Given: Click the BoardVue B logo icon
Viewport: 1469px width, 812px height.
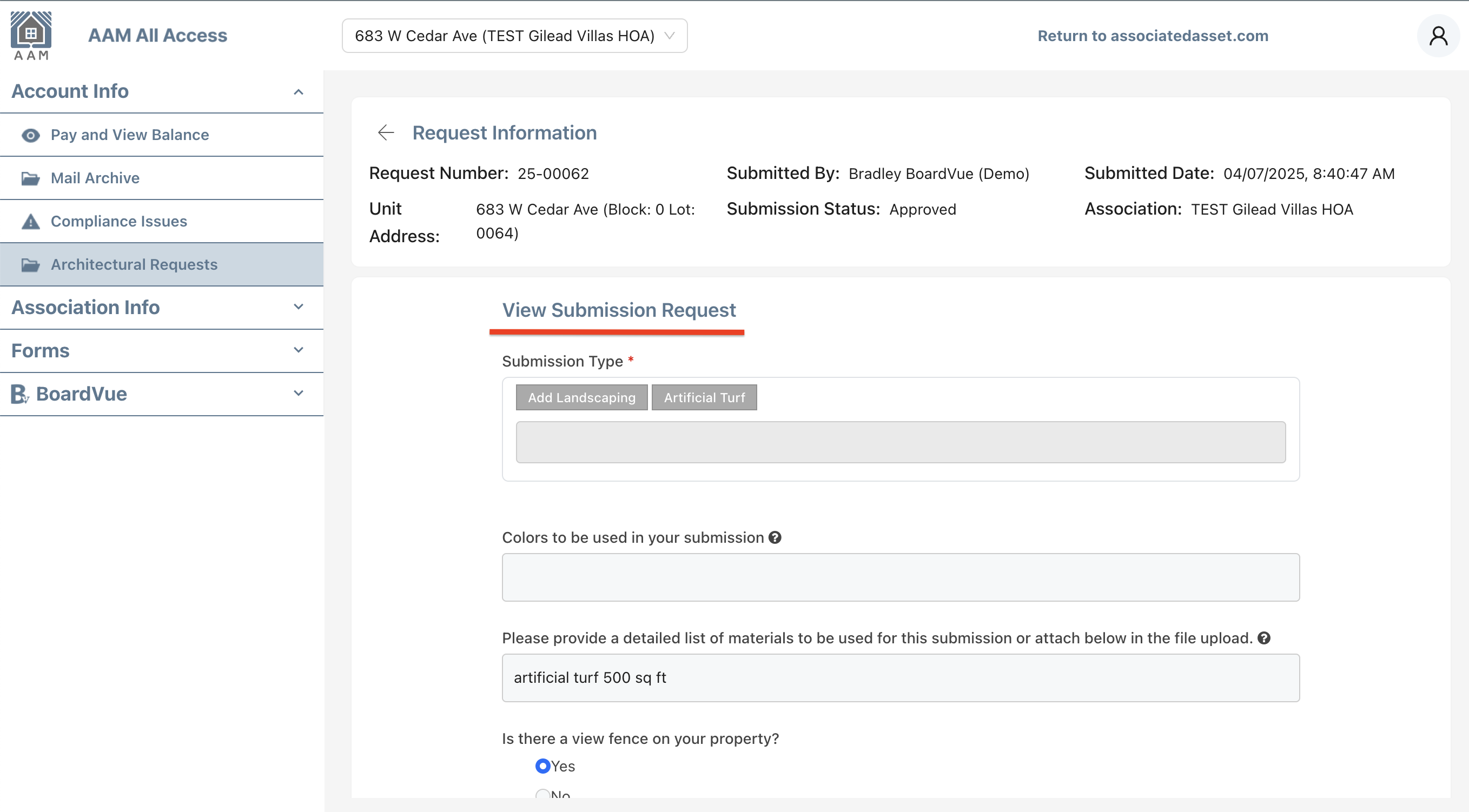Looking at the screenshot, I should tap(19, 394).
